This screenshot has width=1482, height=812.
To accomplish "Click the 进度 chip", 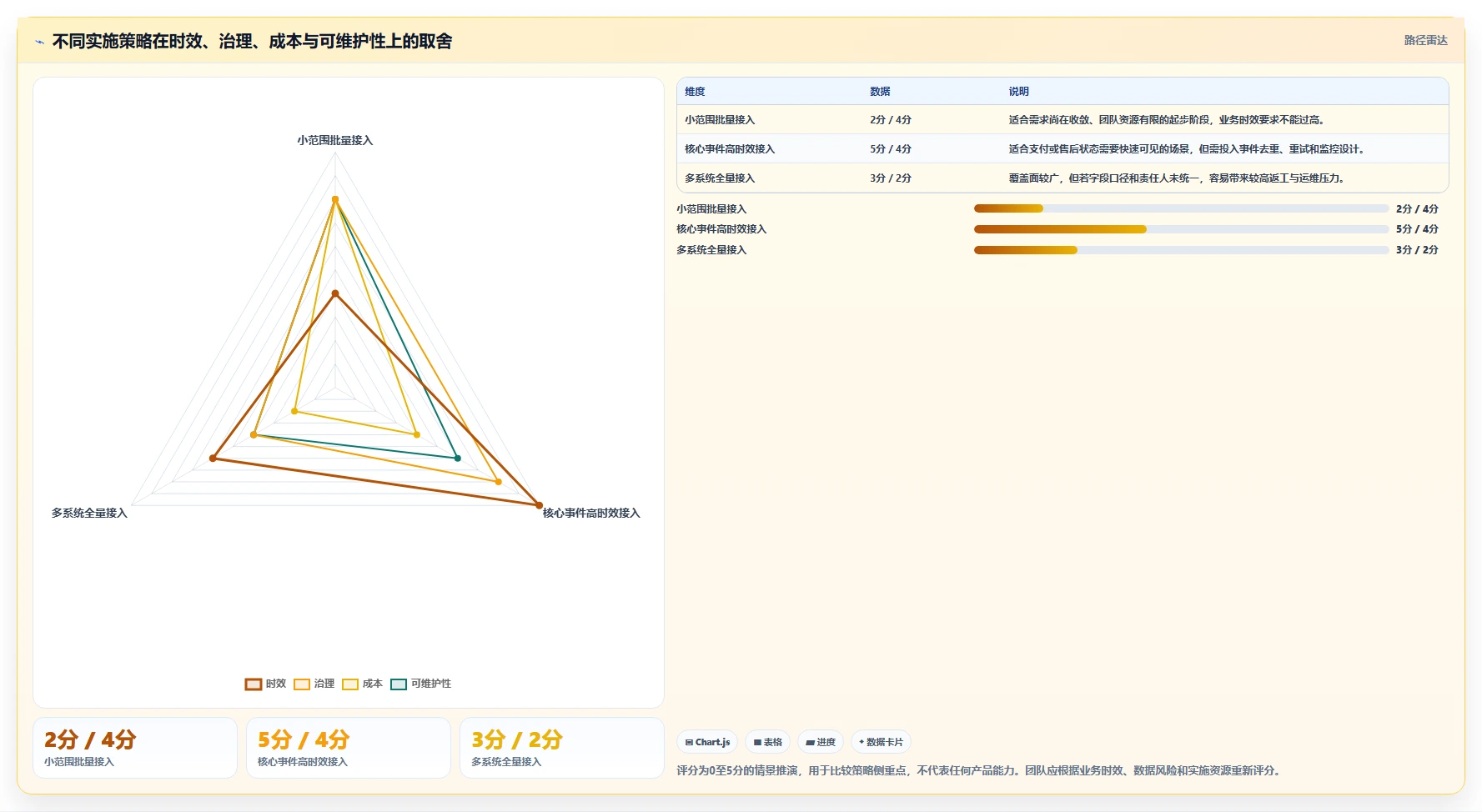I will click(821, 742).
